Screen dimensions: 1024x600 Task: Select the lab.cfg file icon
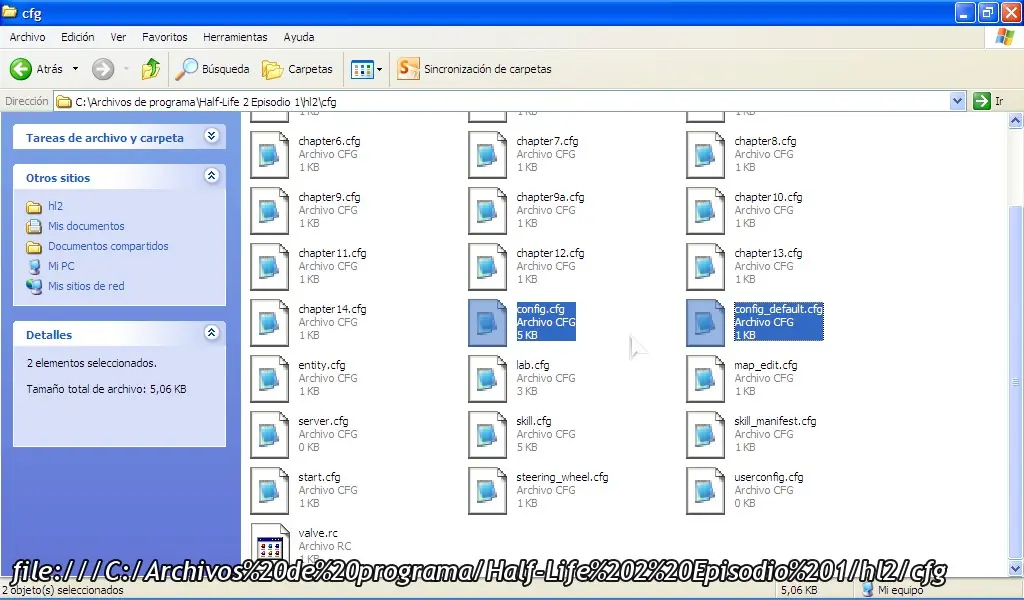pos(487,379)
